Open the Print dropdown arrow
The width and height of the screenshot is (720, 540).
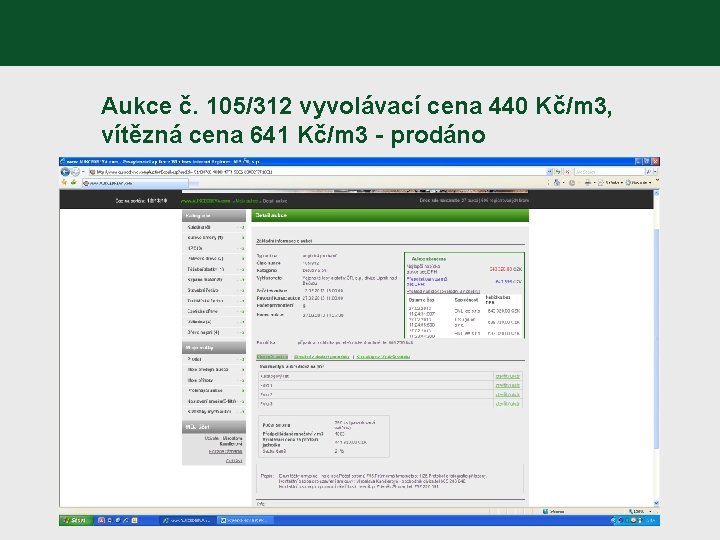594,183
